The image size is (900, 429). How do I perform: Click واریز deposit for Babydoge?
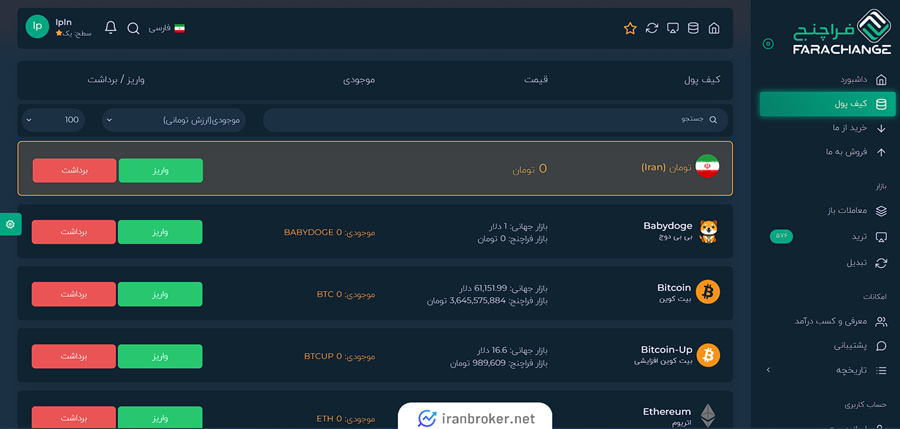[160, 232]
